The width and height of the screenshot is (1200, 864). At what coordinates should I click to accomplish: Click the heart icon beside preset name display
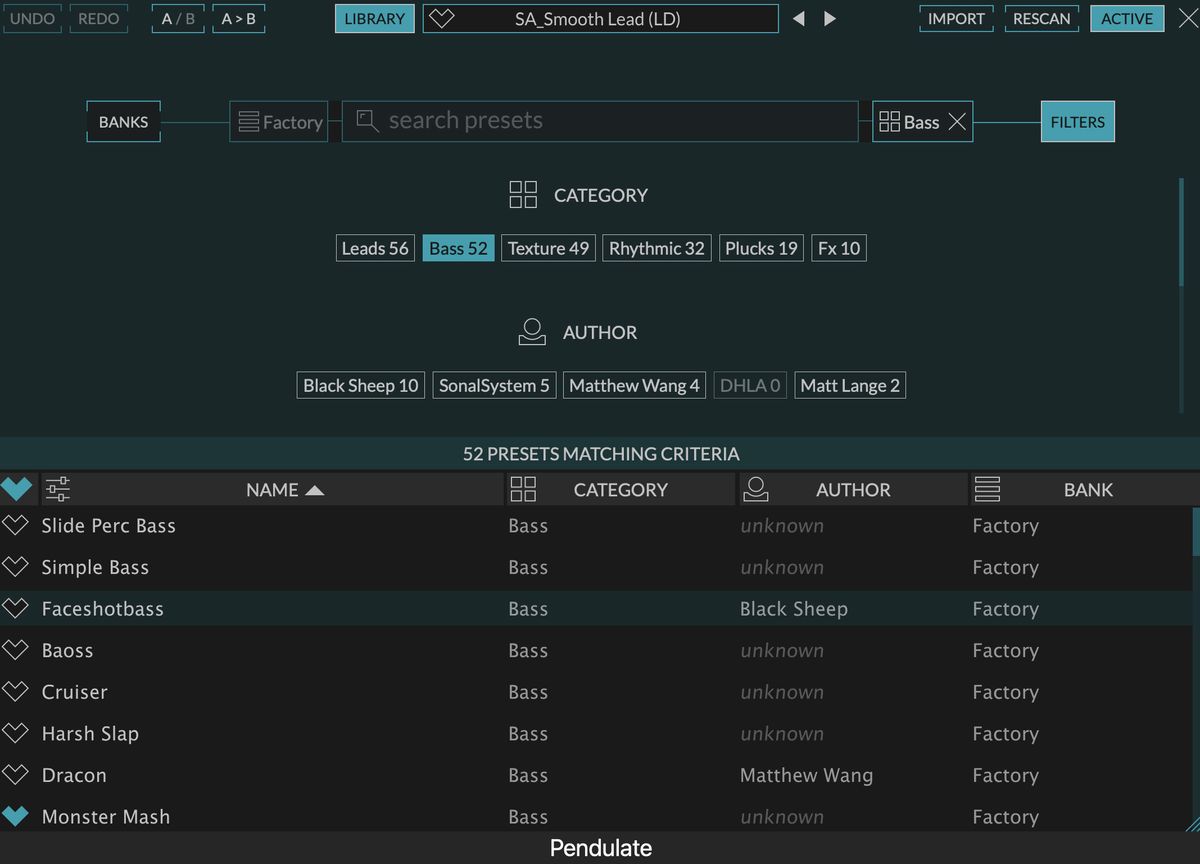[441, 18]
